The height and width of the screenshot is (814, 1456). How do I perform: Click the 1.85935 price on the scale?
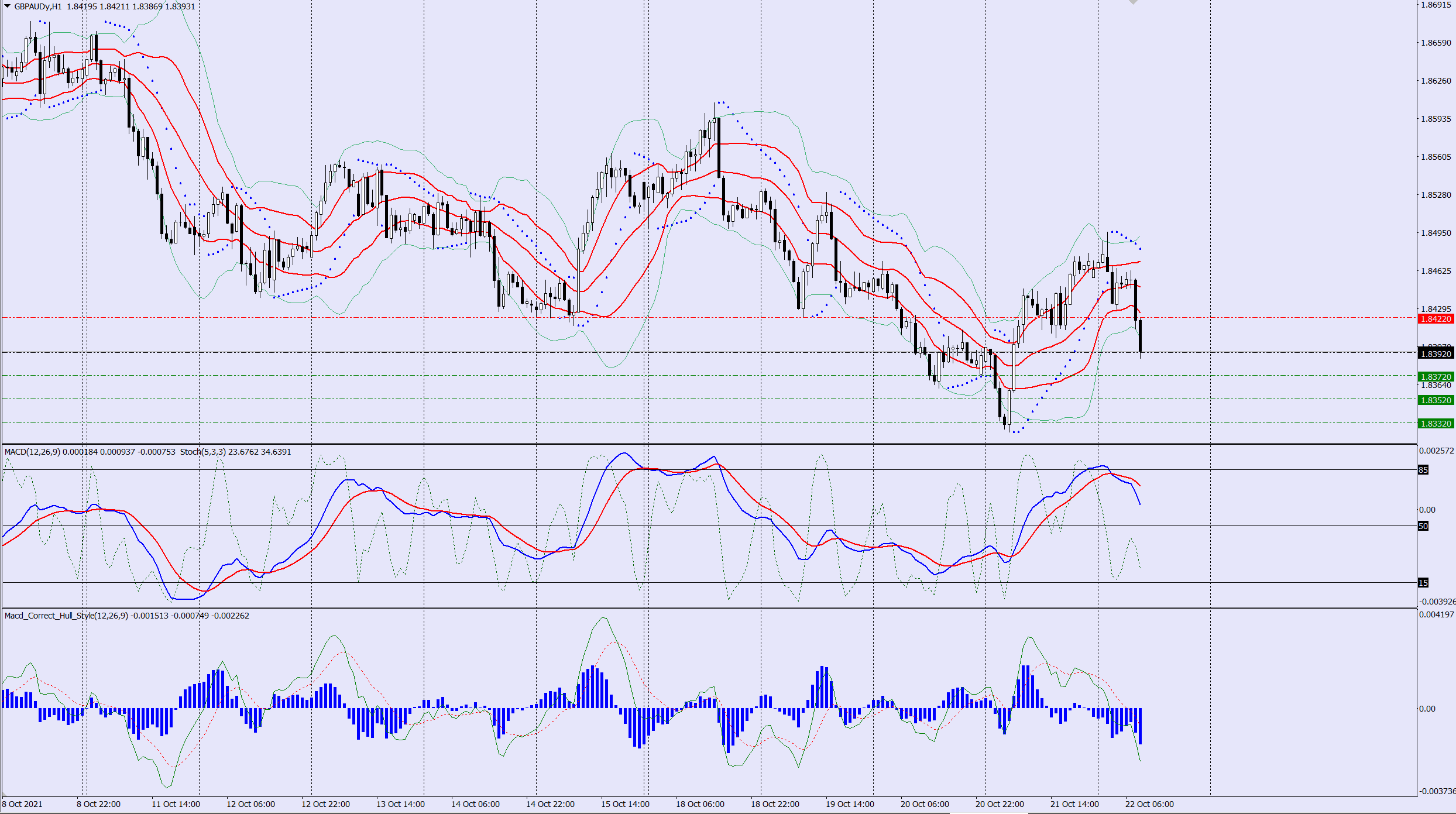[1436, 119]
